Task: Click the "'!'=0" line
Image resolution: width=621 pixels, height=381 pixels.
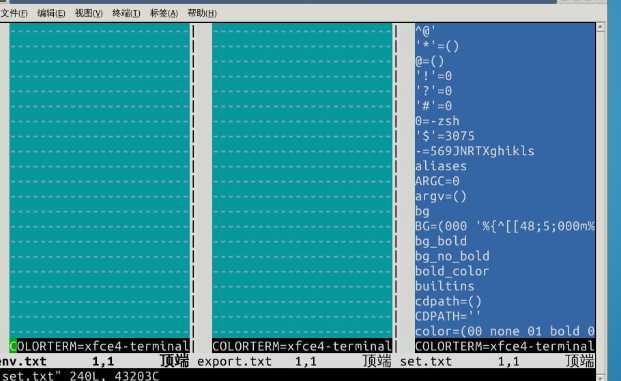Action: (434, 76)
